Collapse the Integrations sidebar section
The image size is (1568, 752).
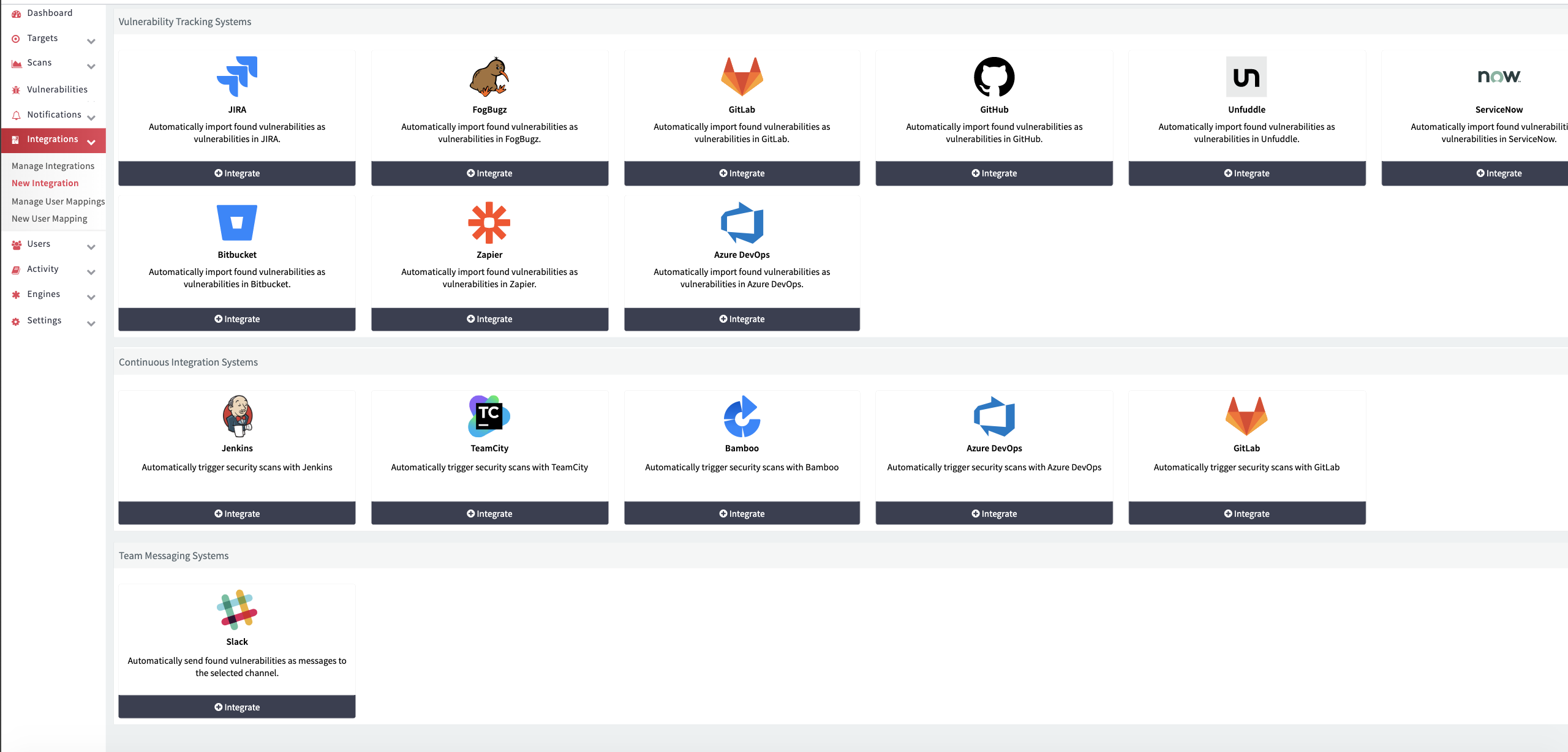coord(91,142)
